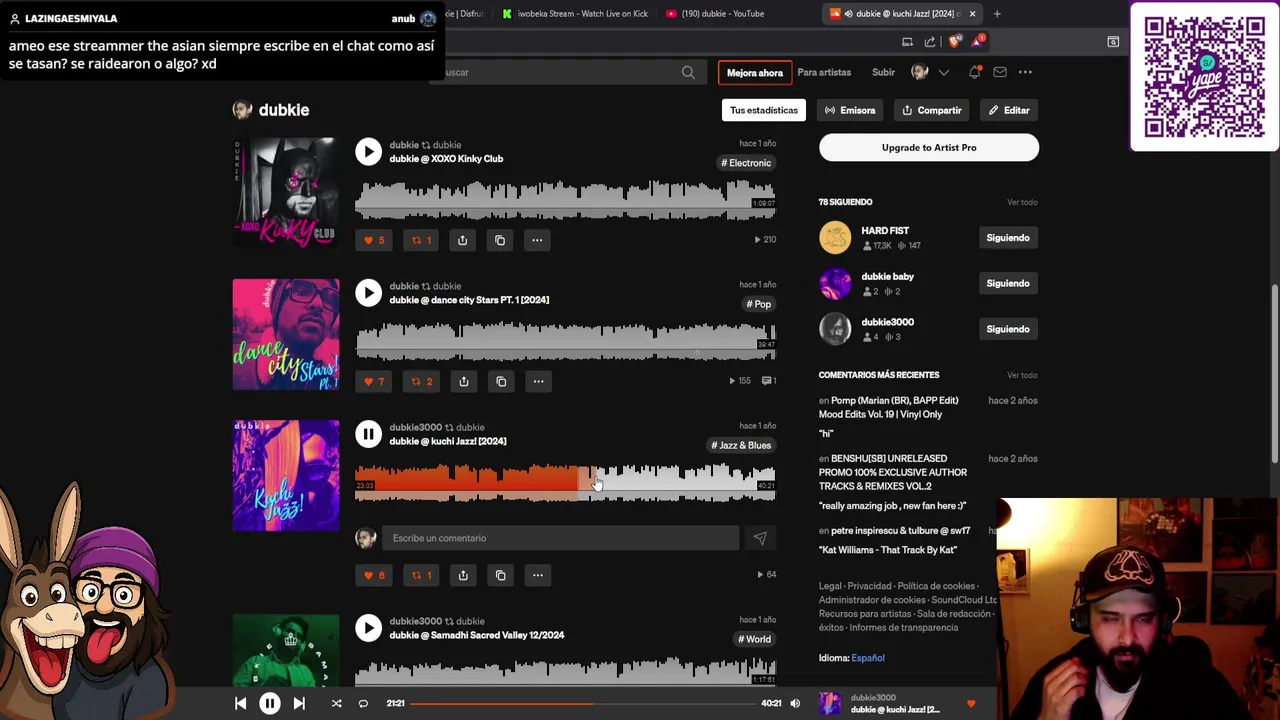The image size is (1280, 720).
Task: Switch to the dubkie - YouTube tab
Action: (x=722, y=14)
